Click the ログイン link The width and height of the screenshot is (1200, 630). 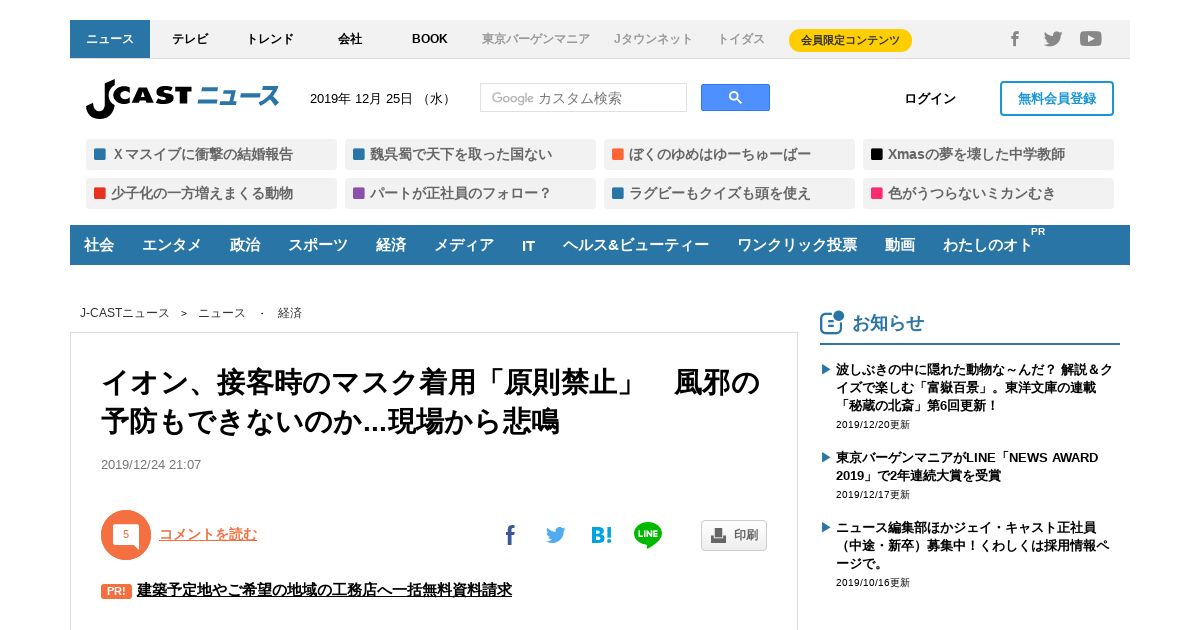930,98
